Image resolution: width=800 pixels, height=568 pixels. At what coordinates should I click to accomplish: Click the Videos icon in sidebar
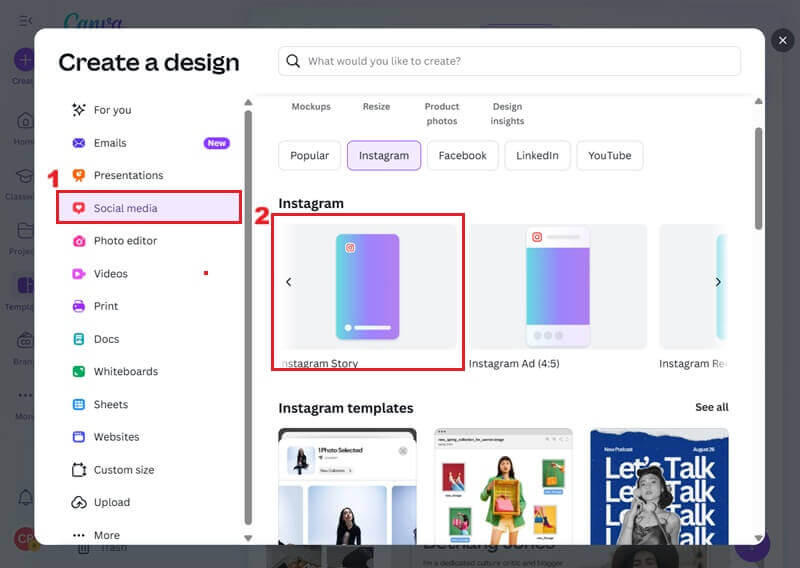click(x=79, y=274)
